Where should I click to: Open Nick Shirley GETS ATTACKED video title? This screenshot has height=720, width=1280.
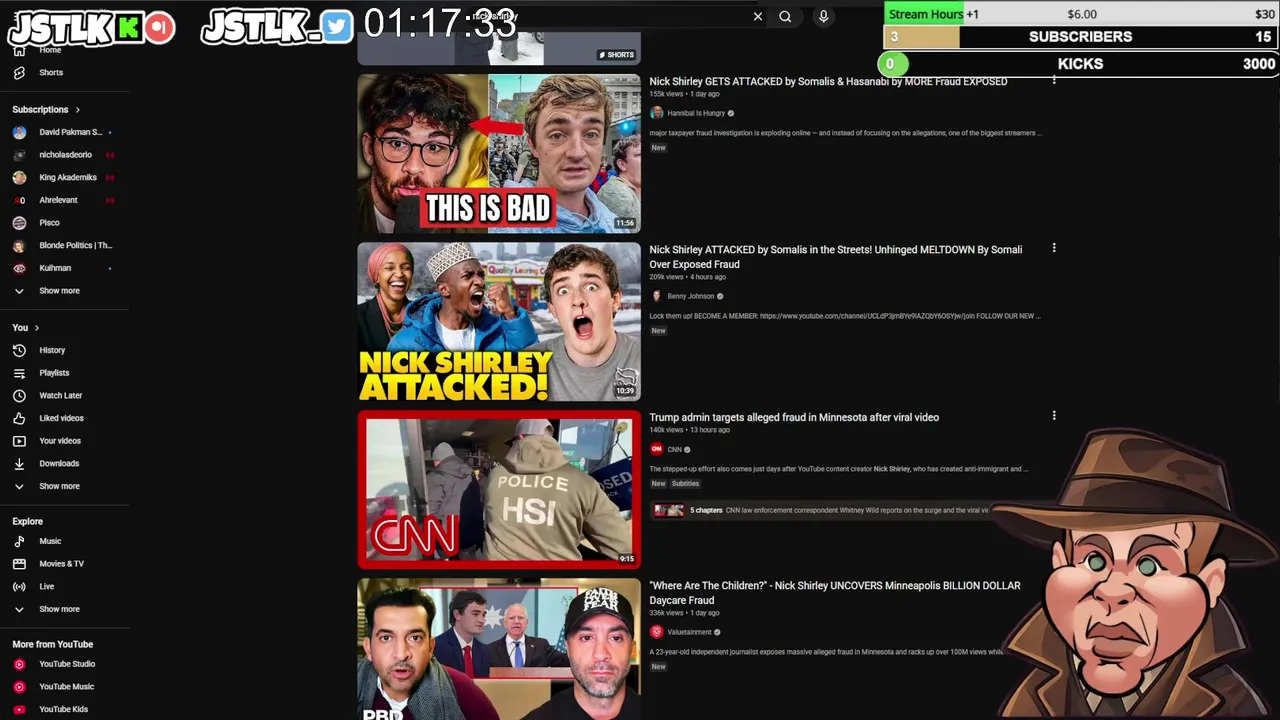[x=828, y=82]
